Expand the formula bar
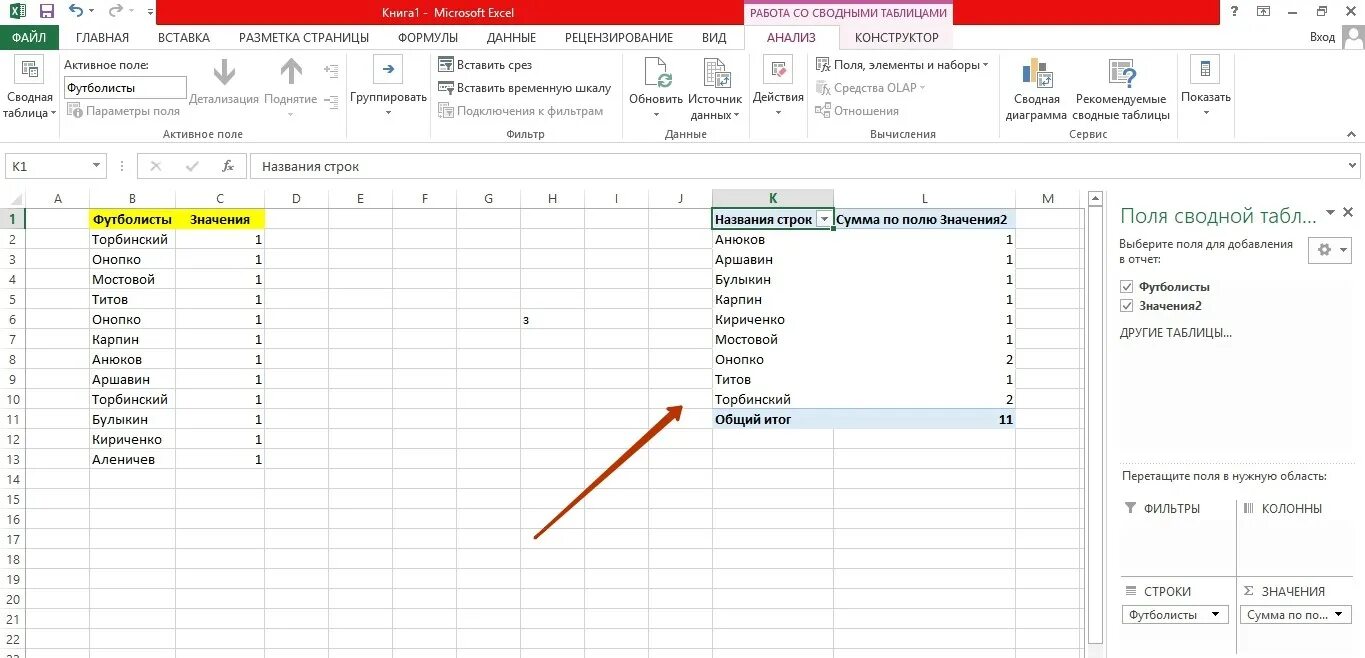The image size is (1365, 658). click(x=1352, y=166)
